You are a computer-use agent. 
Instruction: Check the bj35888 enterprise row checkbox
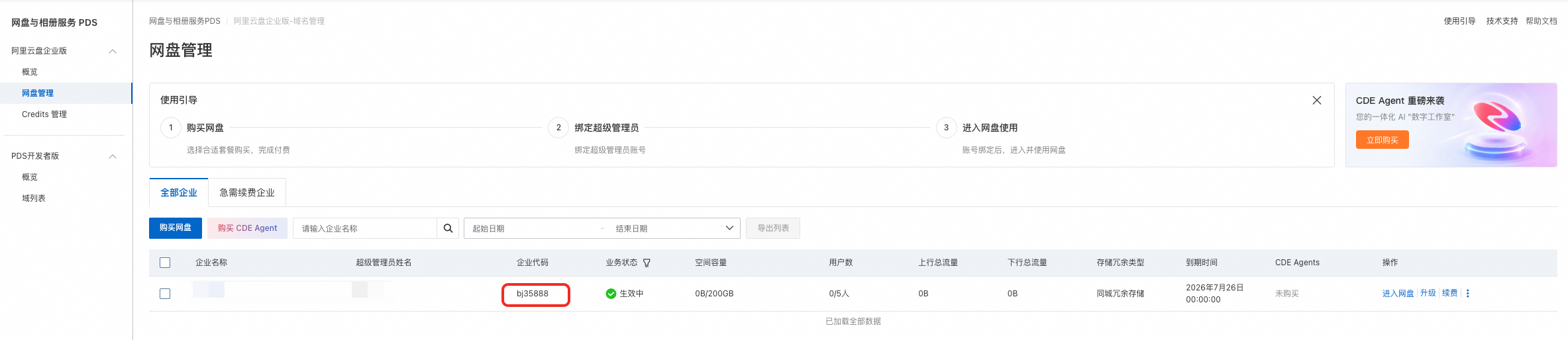165,294
